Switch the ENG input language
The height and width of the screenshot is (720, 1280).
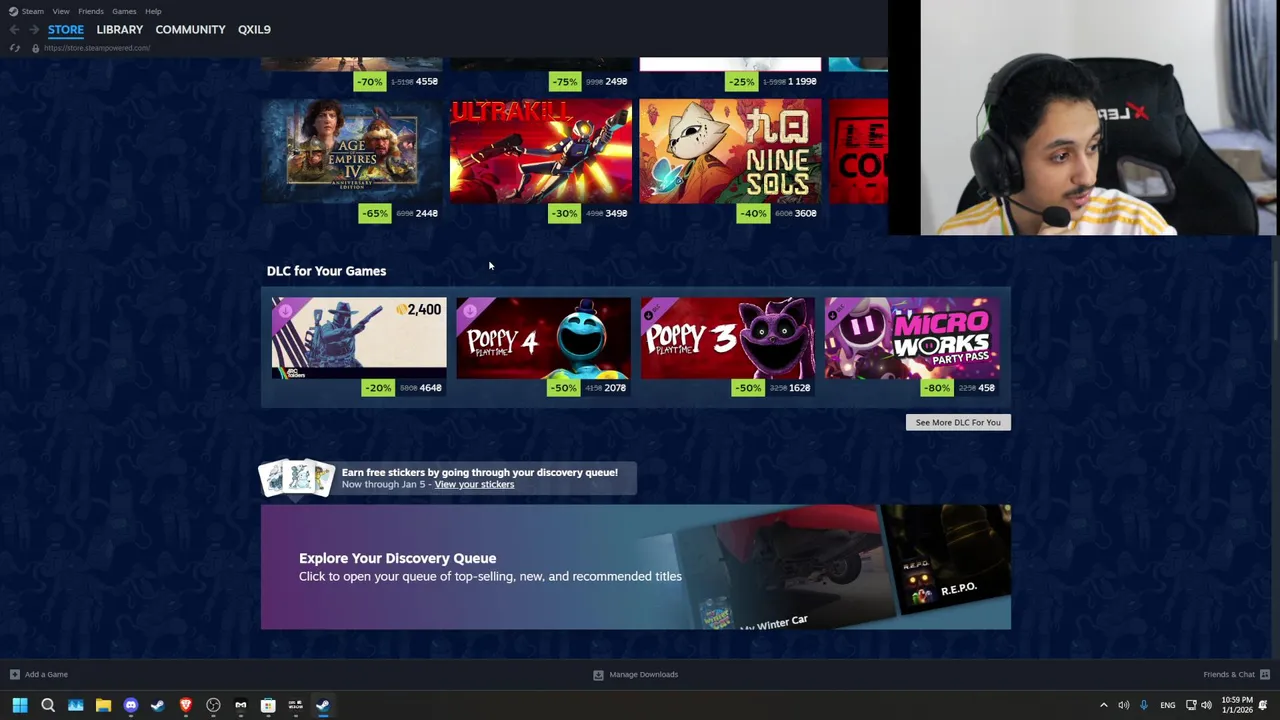[1168, 706]
